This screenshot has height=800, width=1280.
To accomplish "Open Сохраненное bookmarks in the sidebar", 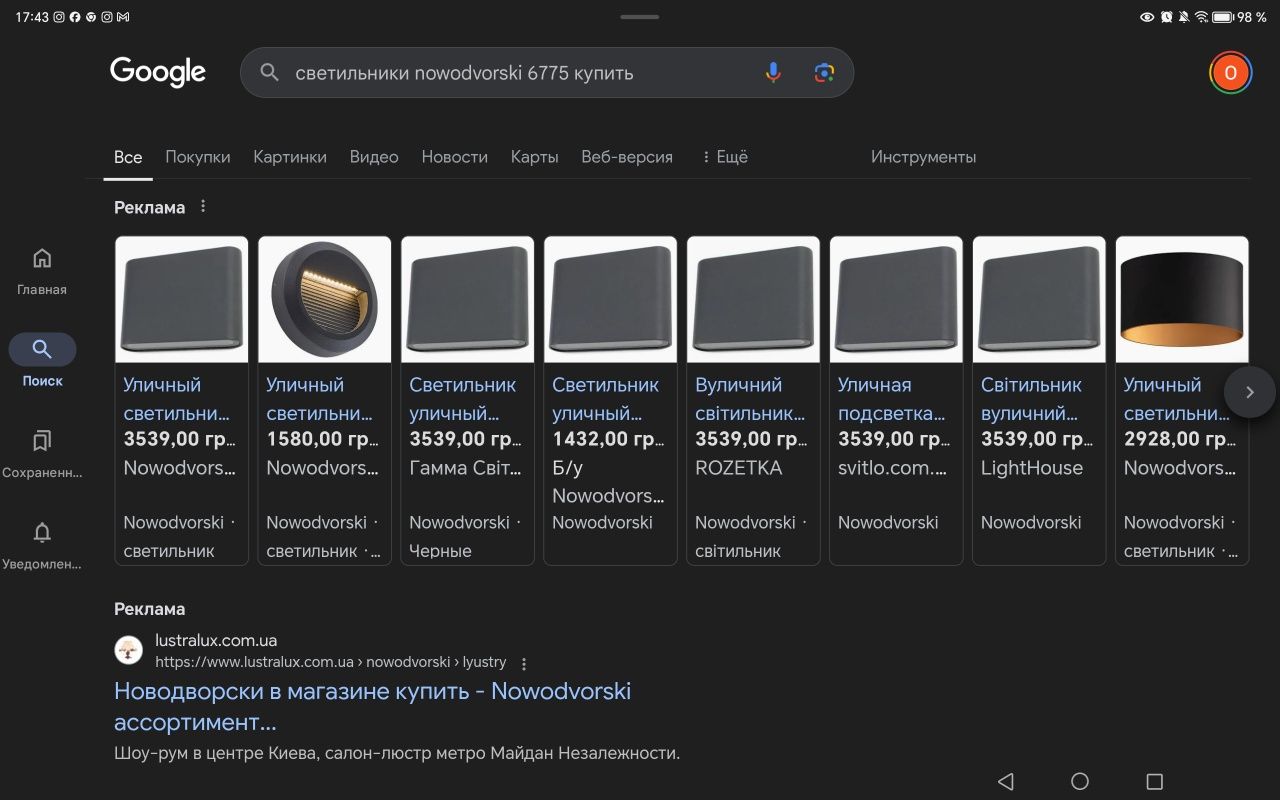I will (x=42, y=454).
